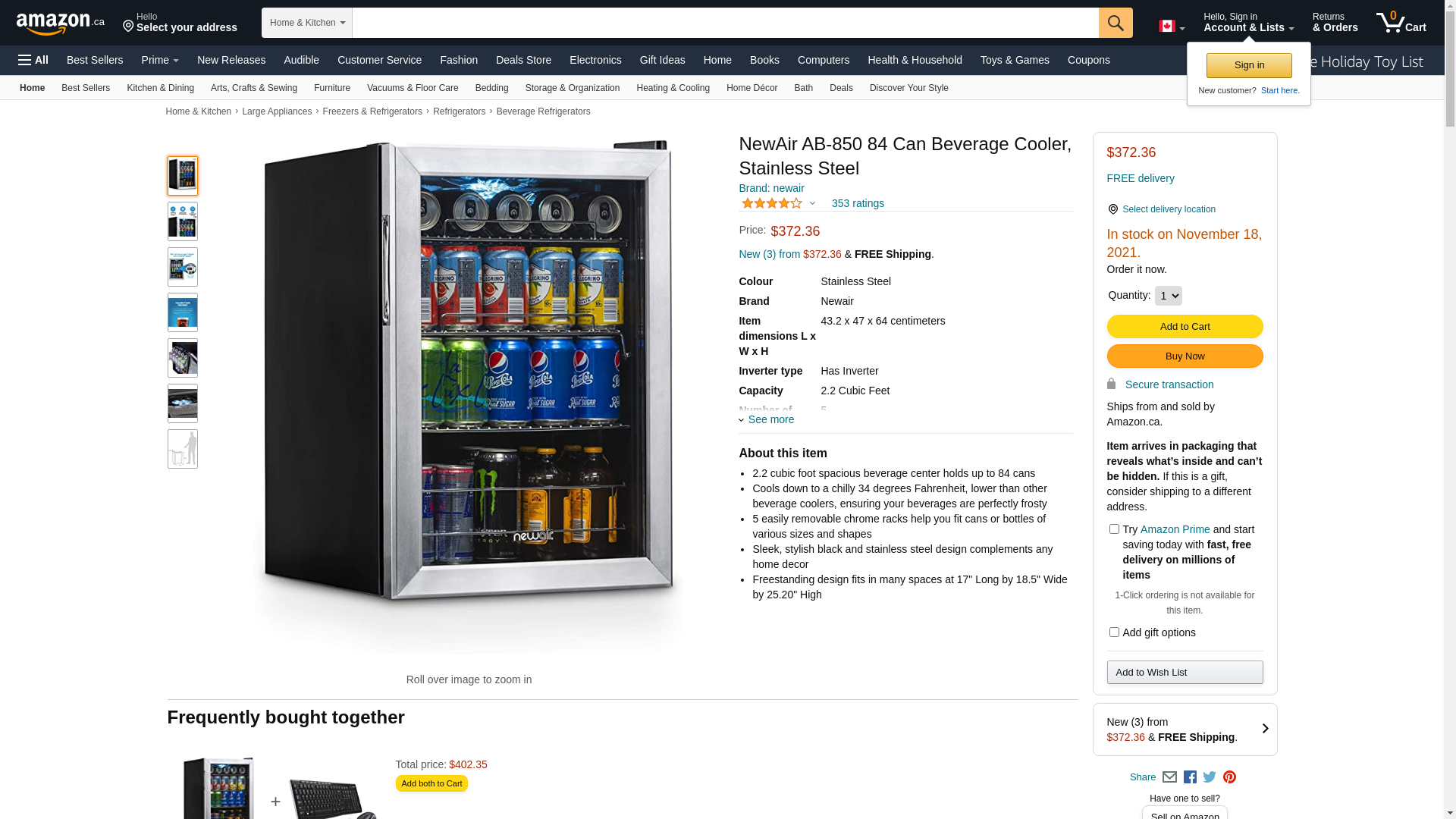Open the All hamburger menu
The height and width of the screenshot is (819, 1456).
pyautogui.click(x=33, y=60)
